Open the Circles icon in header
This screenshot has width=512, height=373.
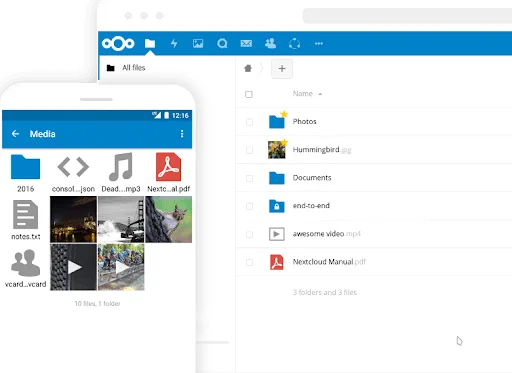(294, 43)
